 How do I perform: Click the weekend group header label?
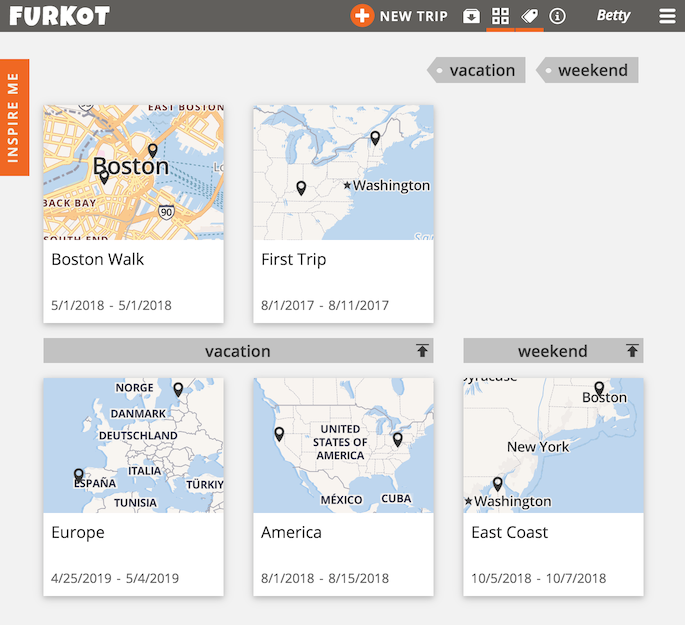pos(553,351)
